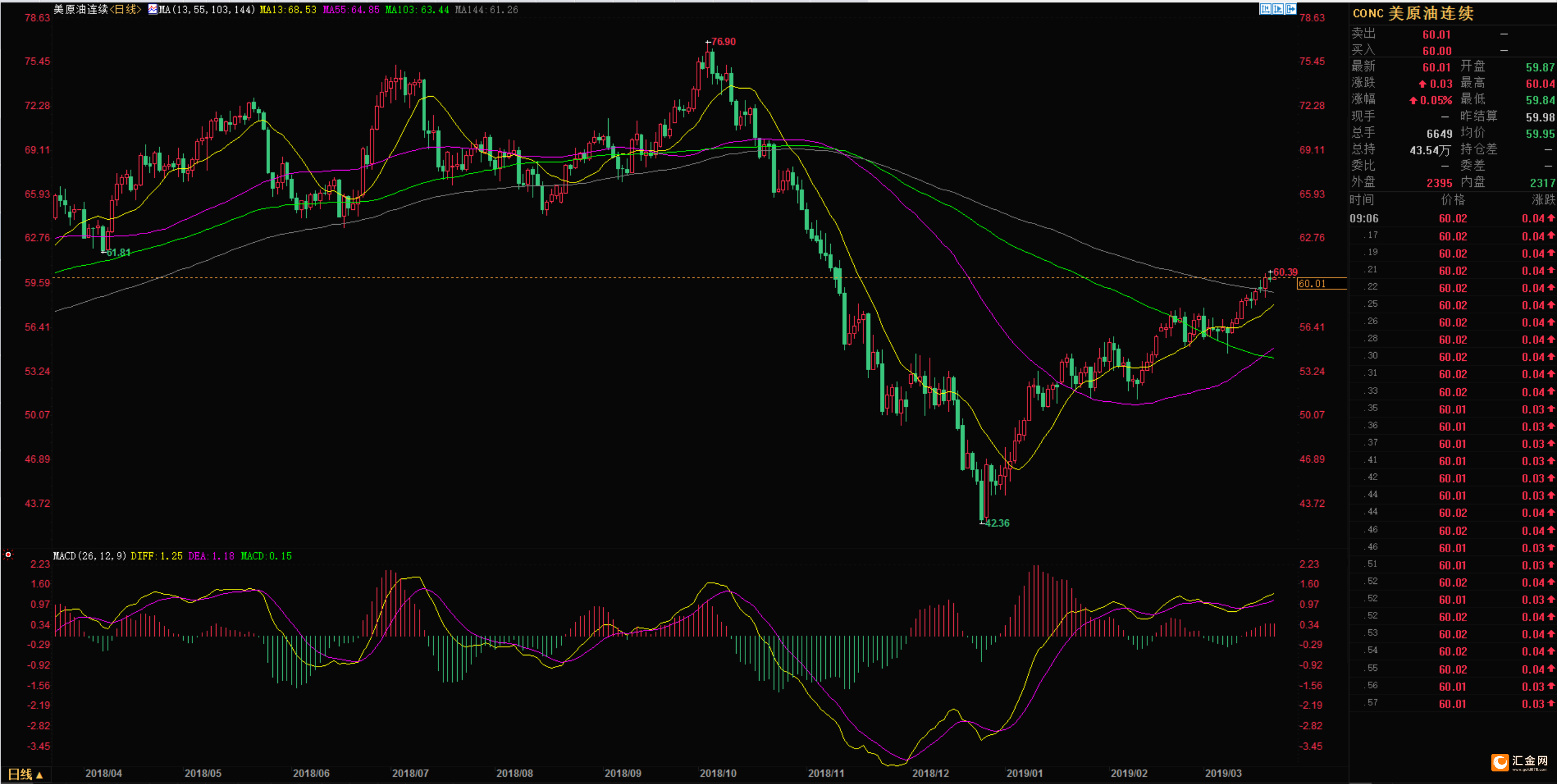Viewport: 1557px width, 784px height.
Task: Click the jump-to-start chart icon
Action: 1265,9
